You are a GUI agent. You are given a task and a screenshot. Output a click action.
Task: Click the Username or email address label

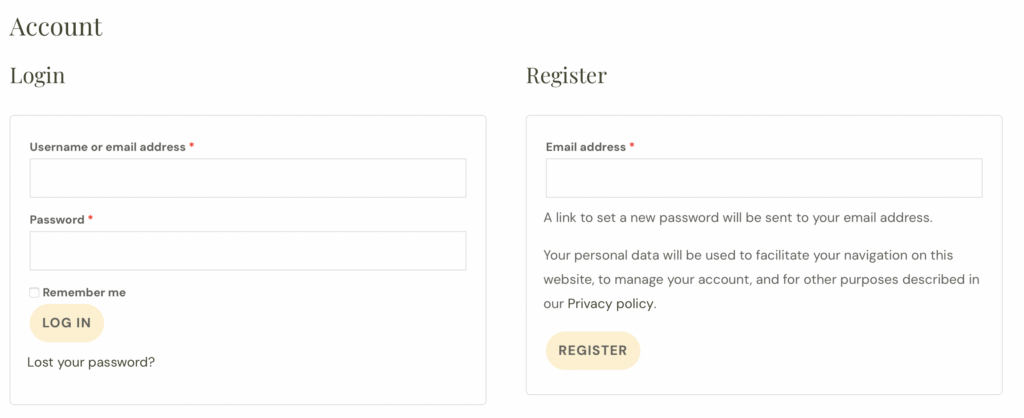107,147
